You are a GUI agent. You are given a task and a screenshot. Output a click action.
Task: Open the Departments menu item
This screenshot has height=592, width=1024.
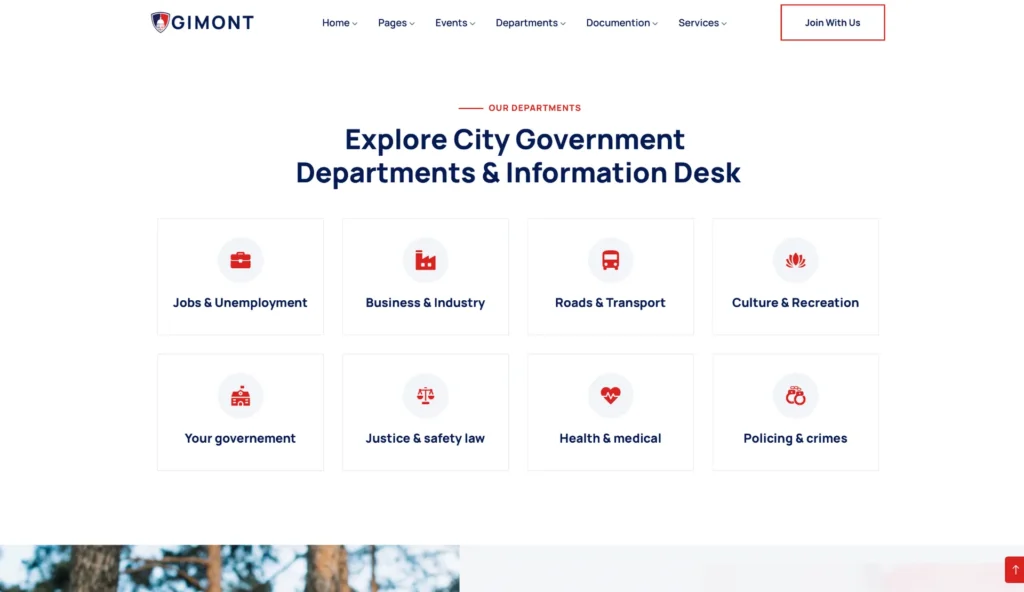pos(530,23)
